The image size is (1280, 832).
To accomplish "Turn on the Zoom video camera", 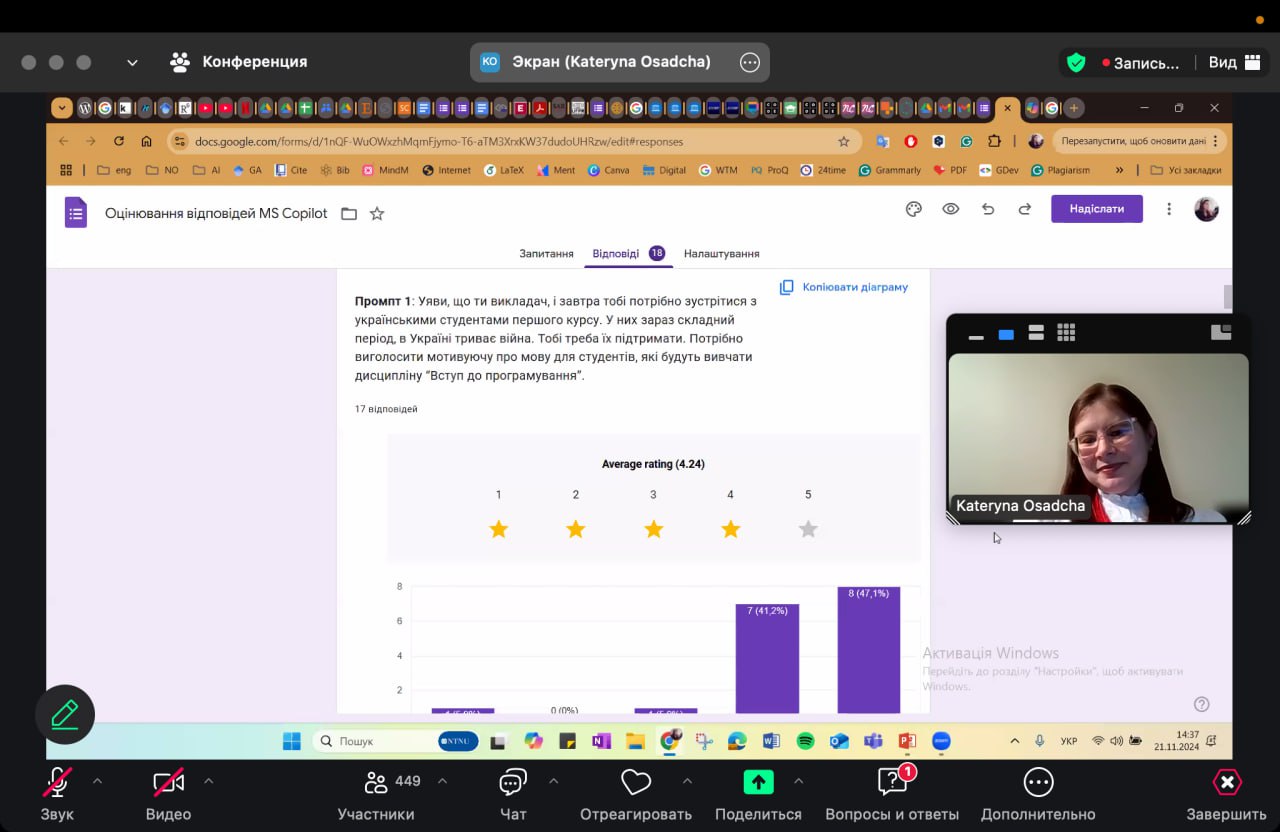I will 168,793.
